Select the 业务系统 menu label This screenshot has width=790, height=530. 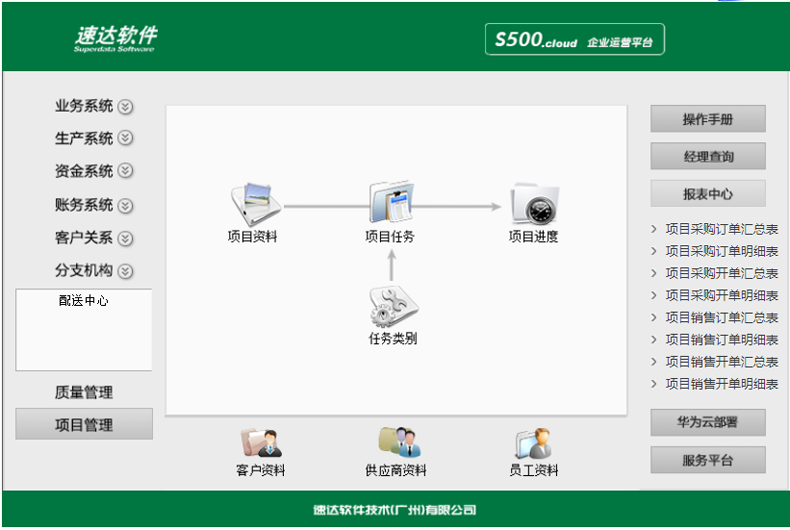pyautogui.click(x=84, y=106)
